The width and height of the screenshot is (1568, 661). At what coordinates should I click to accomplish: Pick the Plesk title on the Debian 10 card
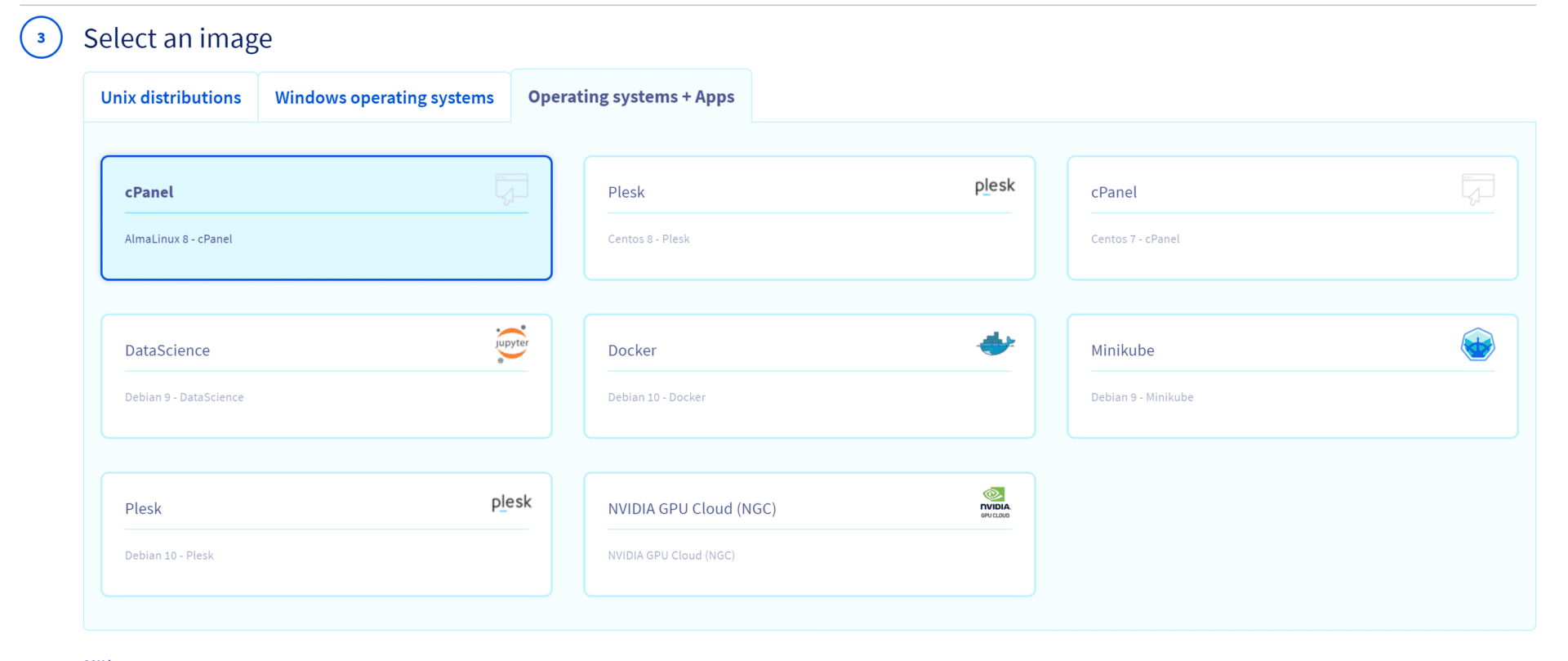click(x=144, y=509)
